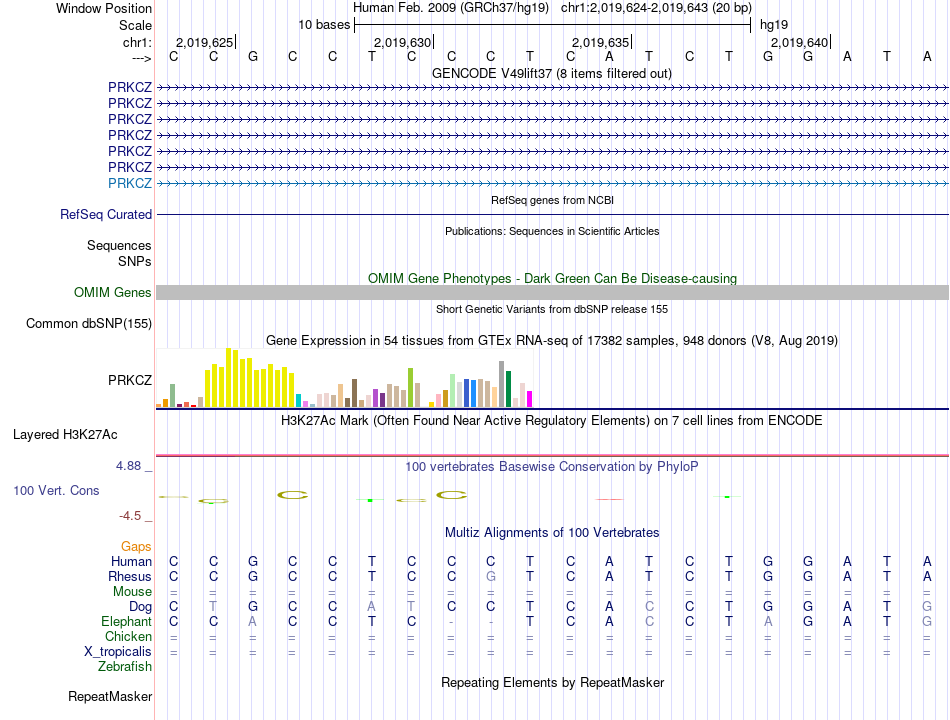Open the OMIM Genes track label

click(113, 293)
